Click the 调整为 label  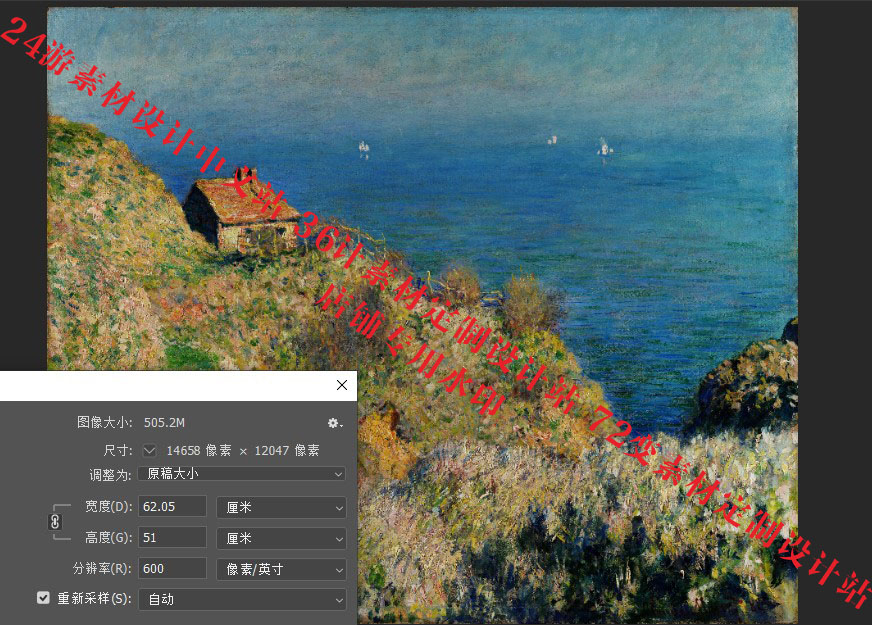pos(110,475)
